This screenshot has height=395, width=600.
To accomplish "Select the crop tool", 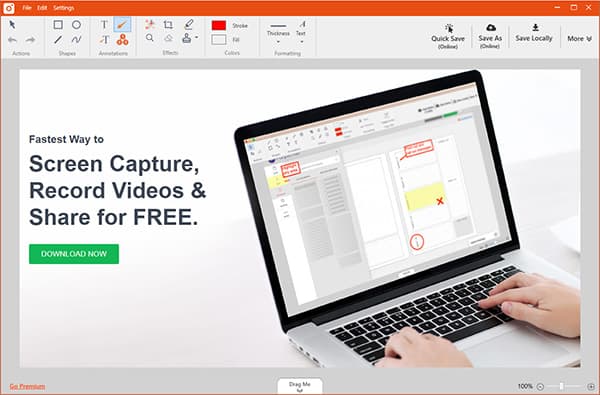I will pyautogui.click(x=168, y=25).
